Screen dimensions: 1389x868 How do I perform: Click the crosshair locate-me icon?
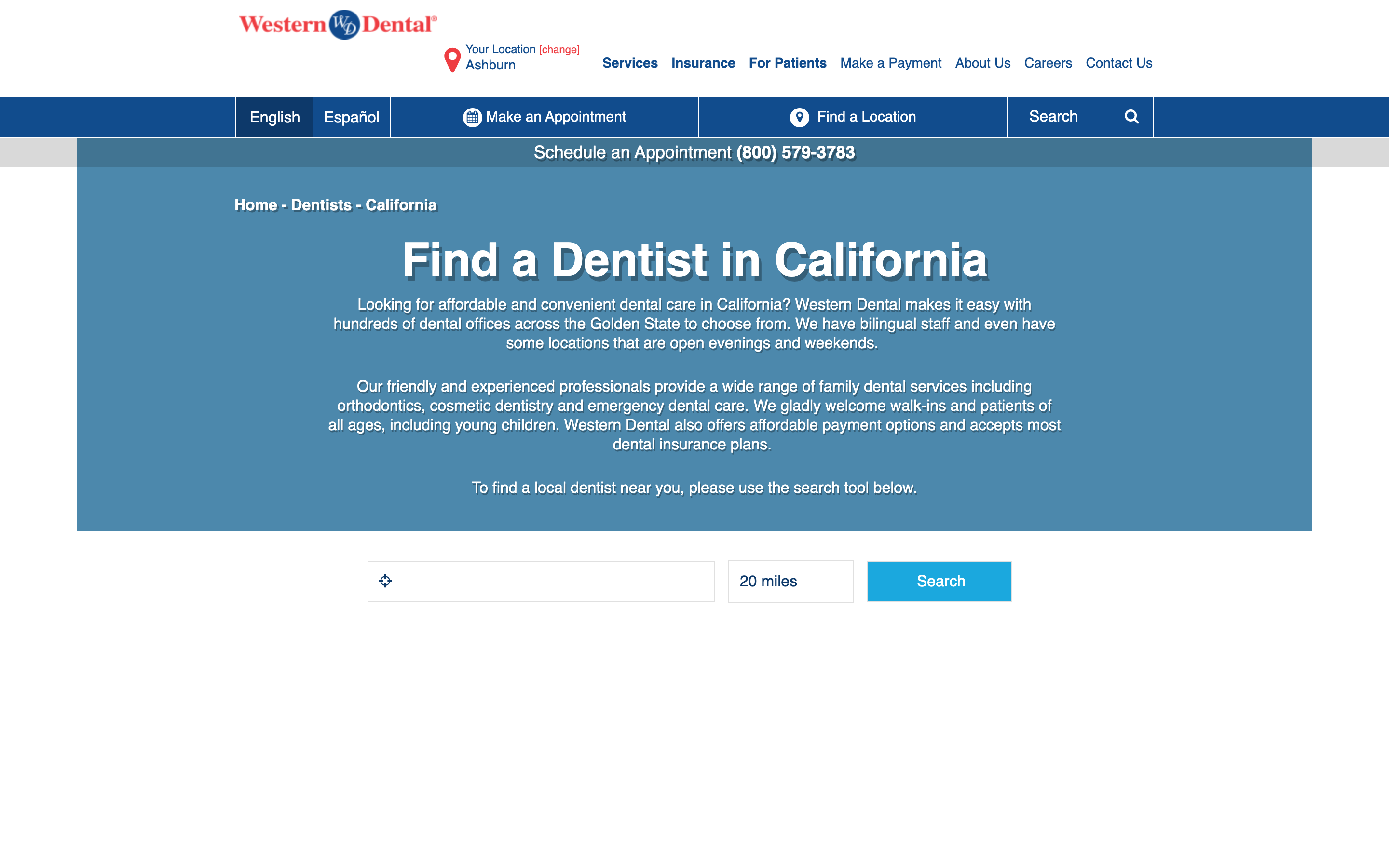[x=385, y=581]
